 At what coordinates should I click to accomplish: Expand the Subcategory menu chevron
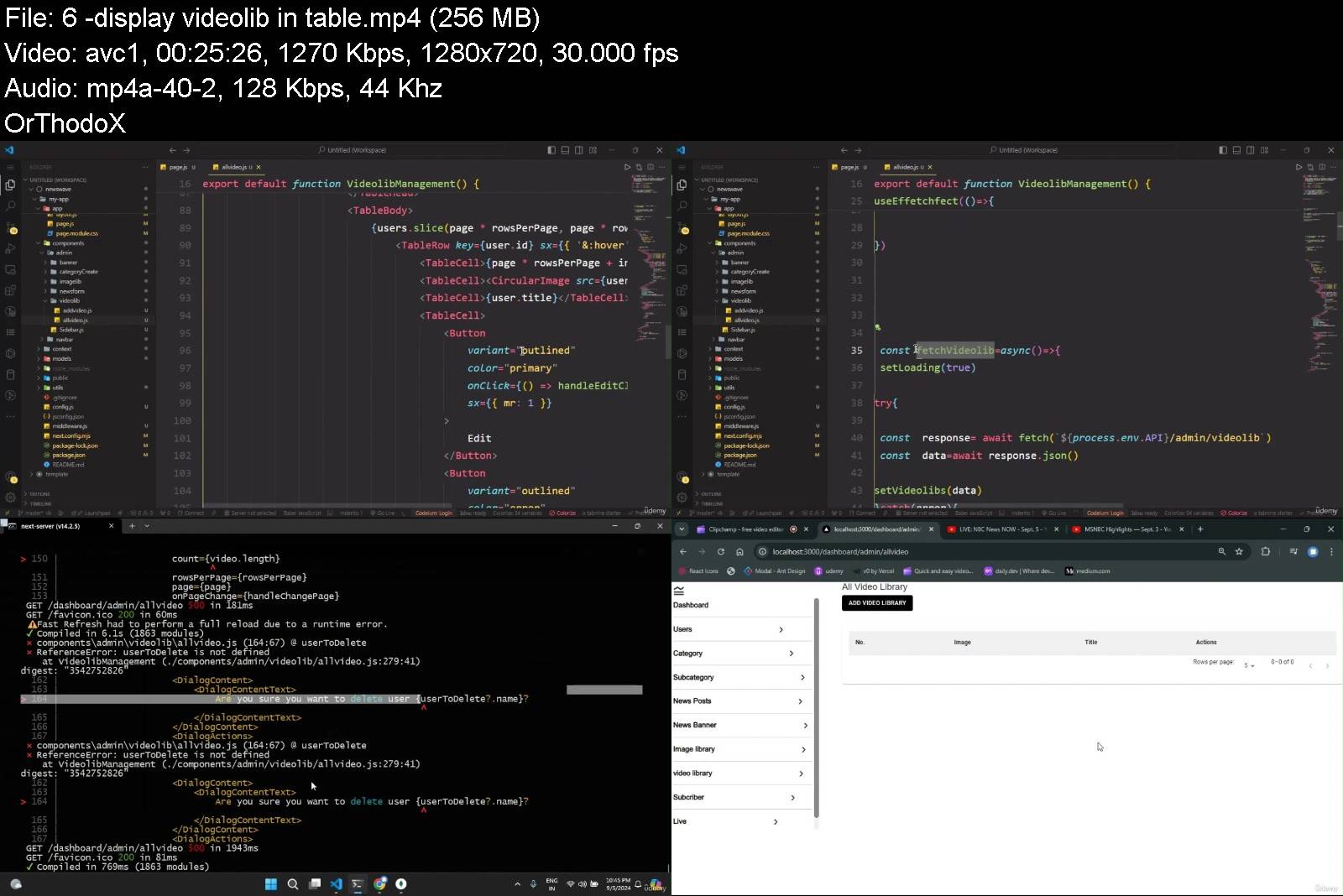pos(802,677)
